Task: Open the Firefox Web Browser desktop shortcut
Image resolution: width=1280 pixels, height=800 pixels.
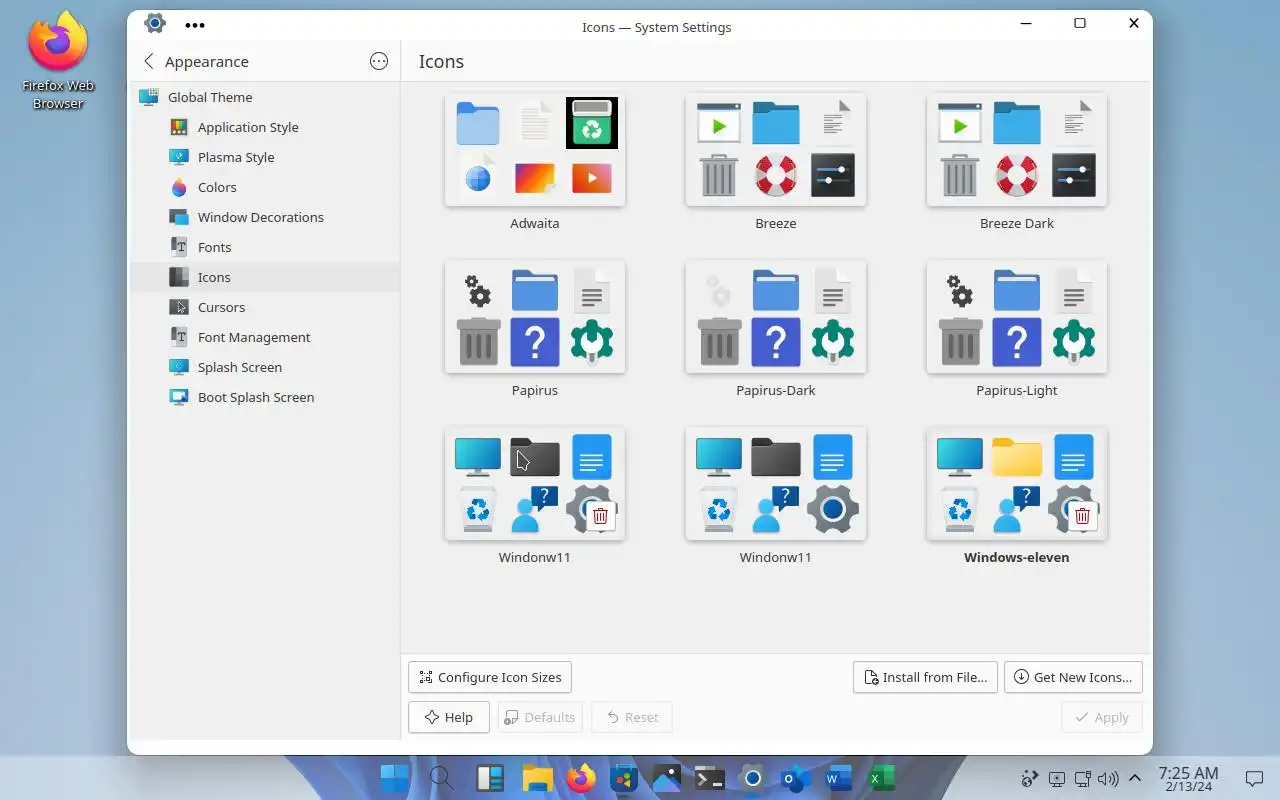Action: click(x=58, y=60)
